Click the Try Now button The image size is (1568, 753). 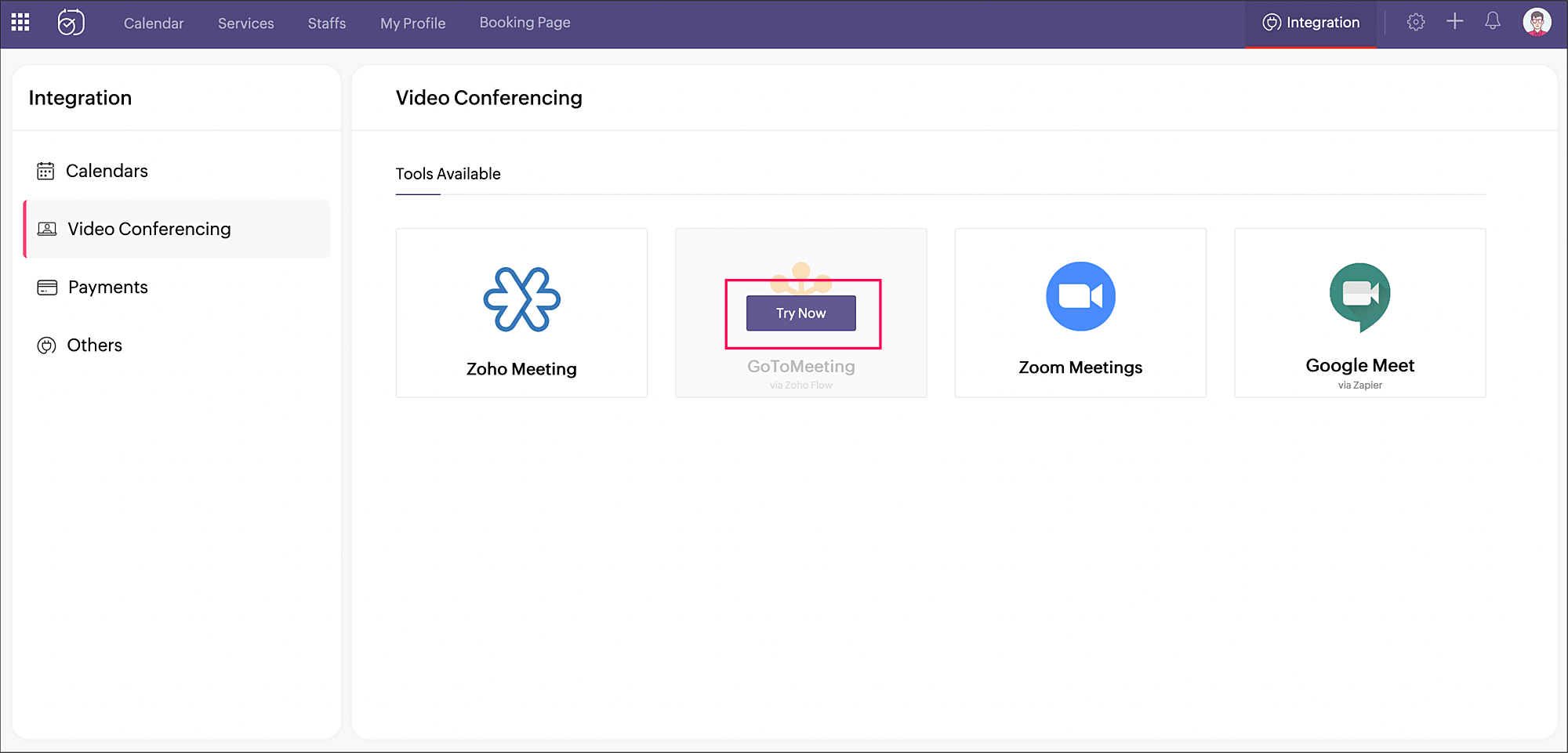pyautogui.click(x=801, y=313)
